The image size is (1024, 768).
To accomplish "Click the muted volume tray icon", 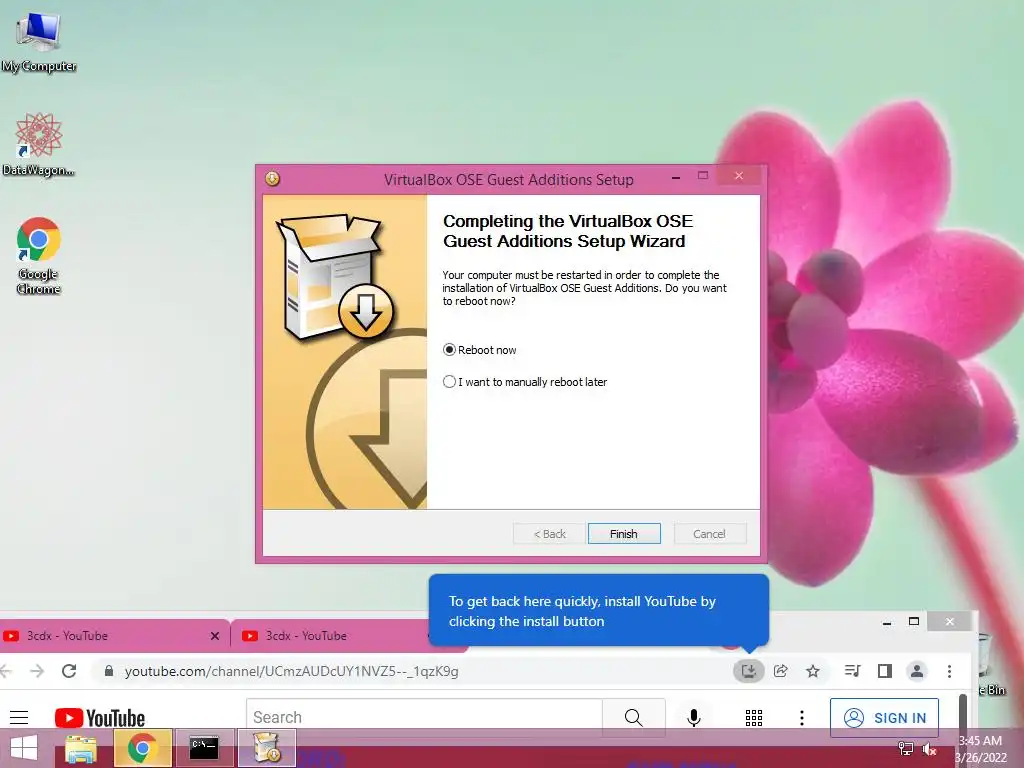I will coord(929,749).
